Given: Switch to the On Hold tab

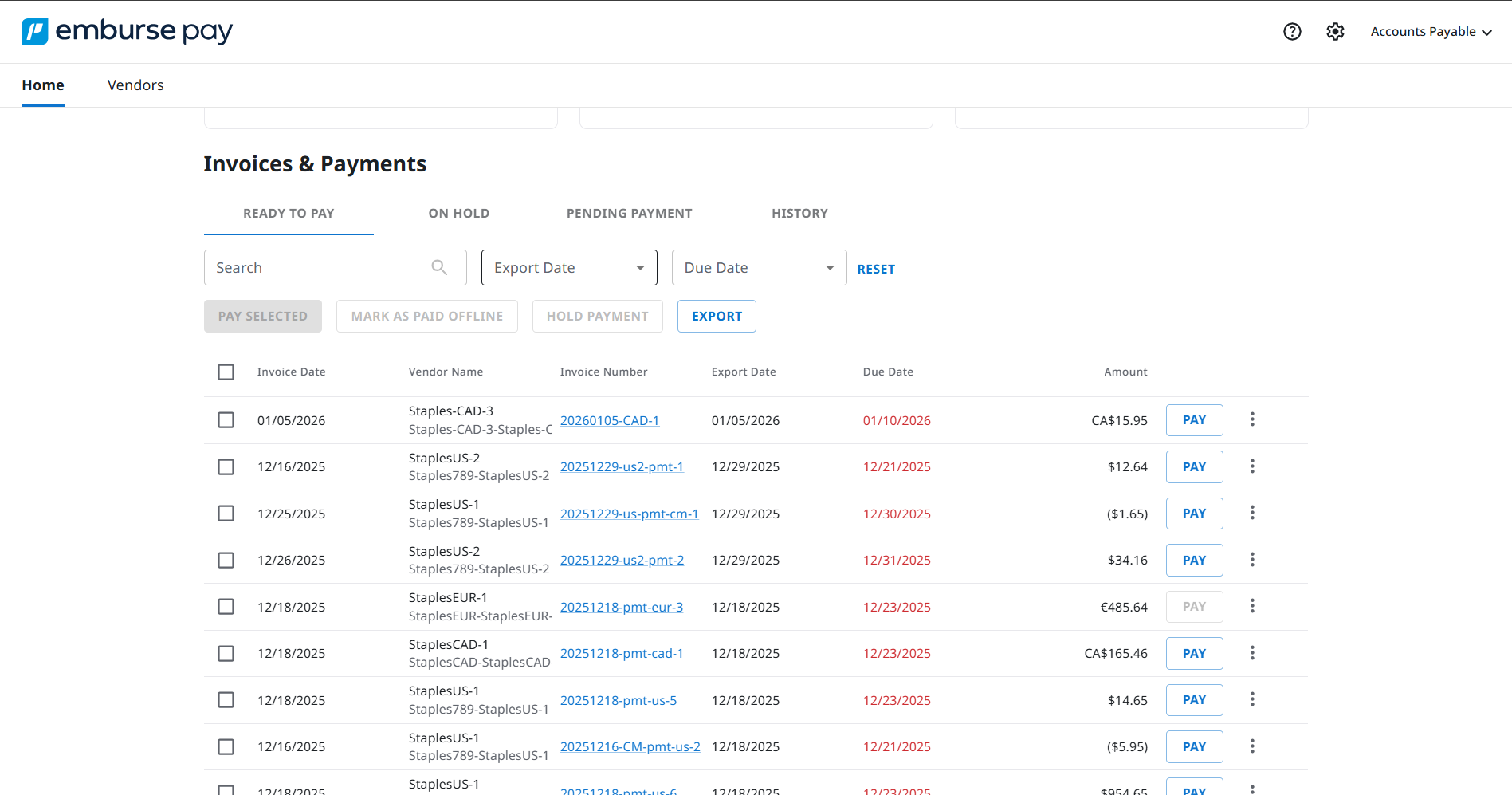Looking at the screenshot, I should (458, 213).
